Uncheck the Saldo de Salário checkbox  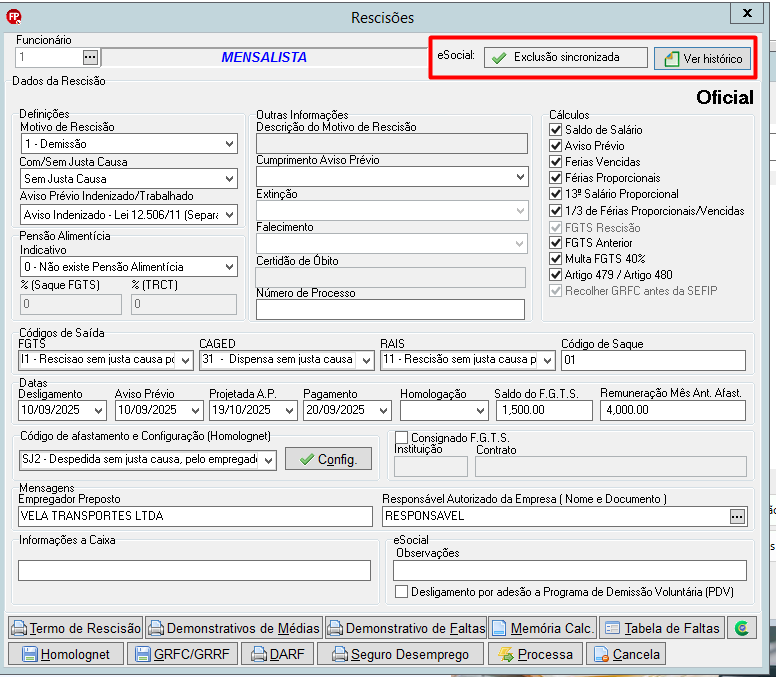[555, 130]
